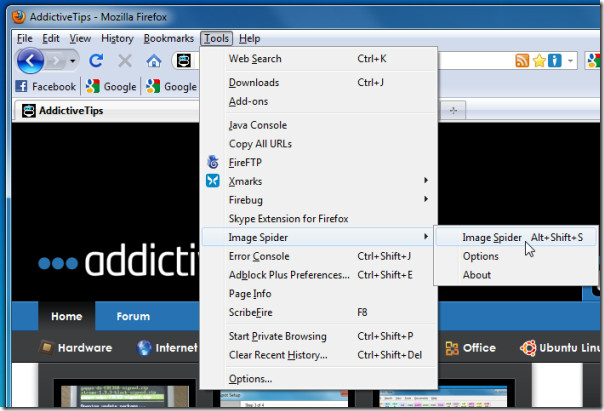Click the Internet globe category icon
Screen dimensions: 604x411
pos(144,347)
